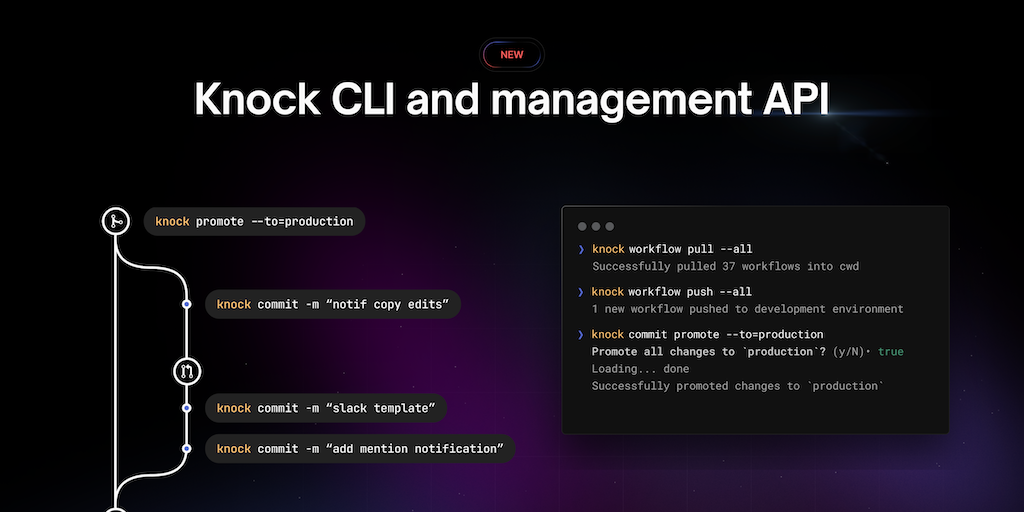1024x512 pixels.
Task: Click the git branch icon beside promote command
Action: (116, 221)
